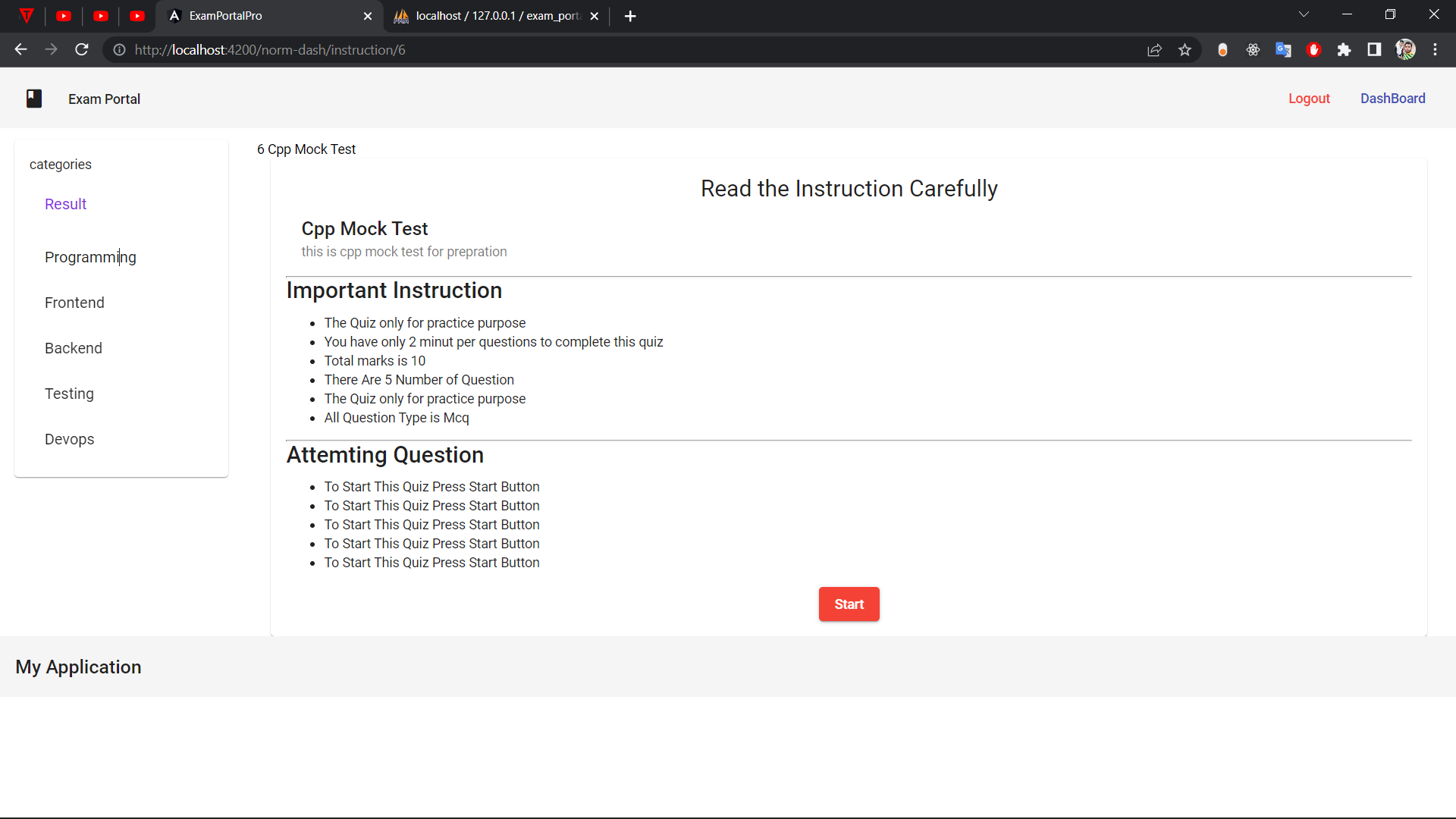Screen dimensions: 1456x819
Task: Open the DashBoard link
Action: 1392,99
